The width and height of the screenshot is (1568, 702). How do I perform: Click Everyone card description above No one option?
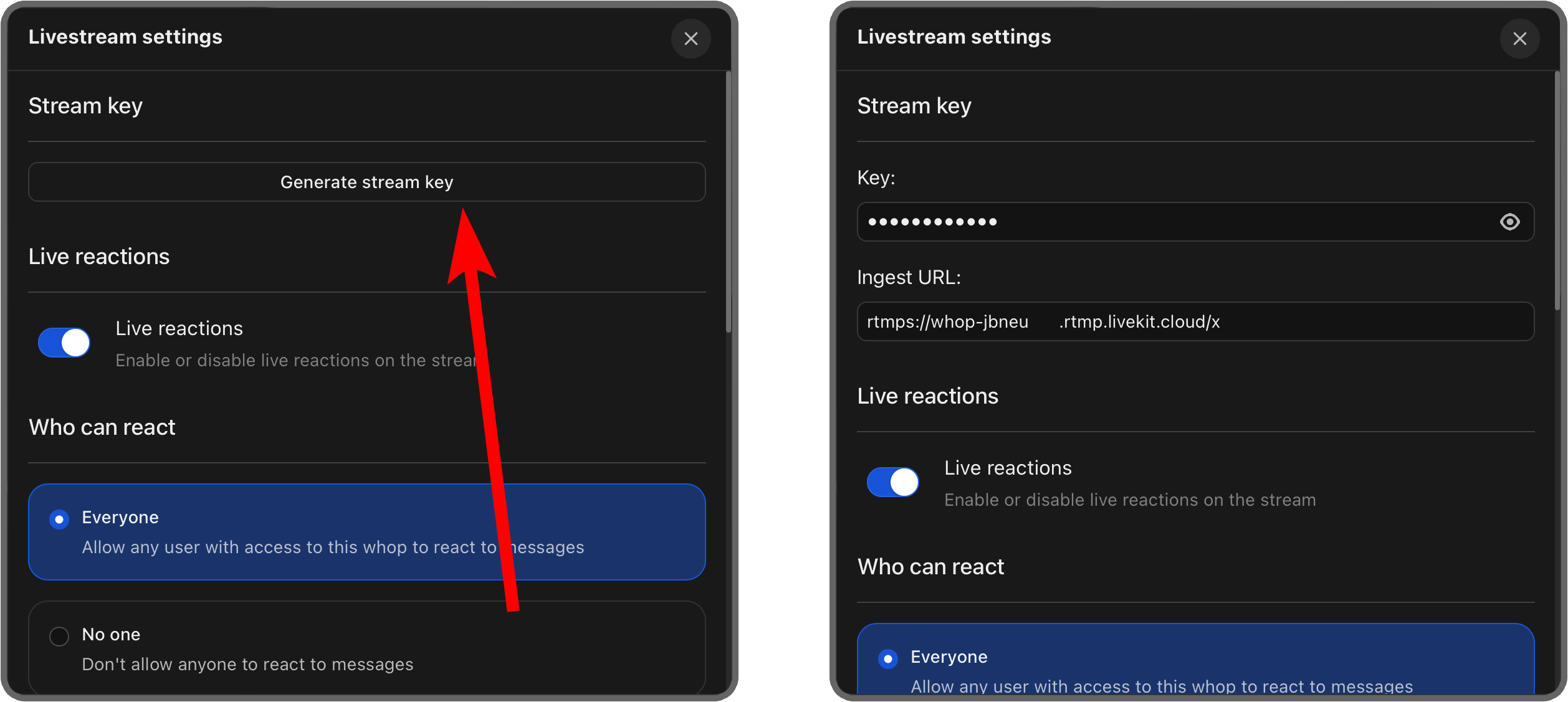(333, 548)
